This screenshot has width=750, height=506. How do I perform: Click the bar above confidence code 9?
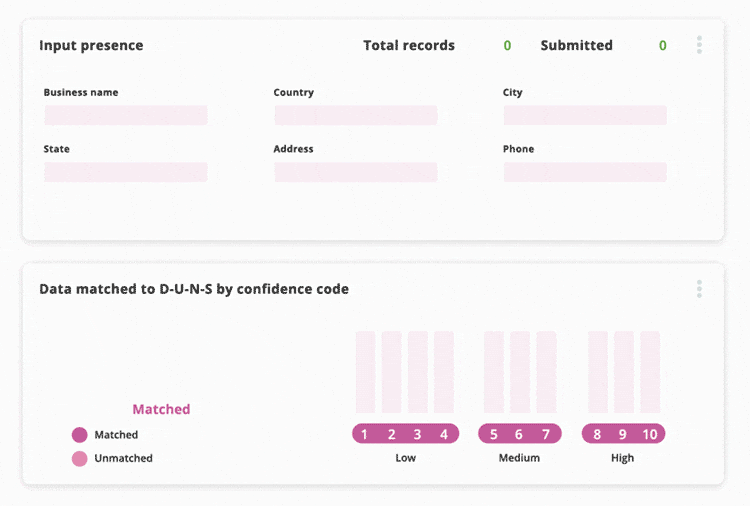pos(624,372)
